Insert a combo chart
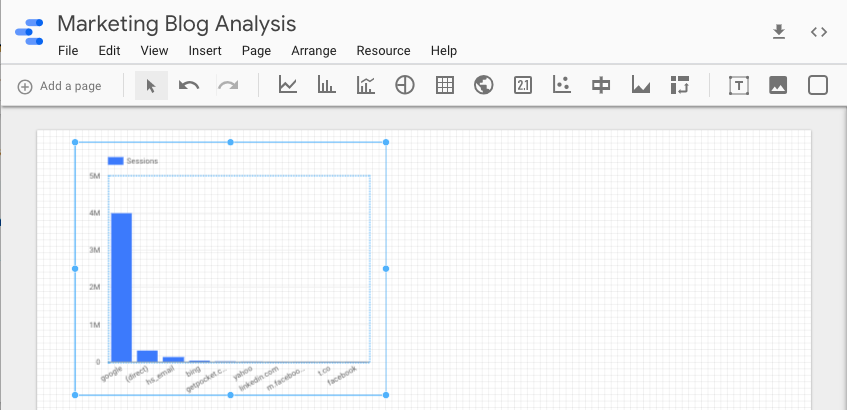This screenshot has width=847, height=410. tap(365, 86)
